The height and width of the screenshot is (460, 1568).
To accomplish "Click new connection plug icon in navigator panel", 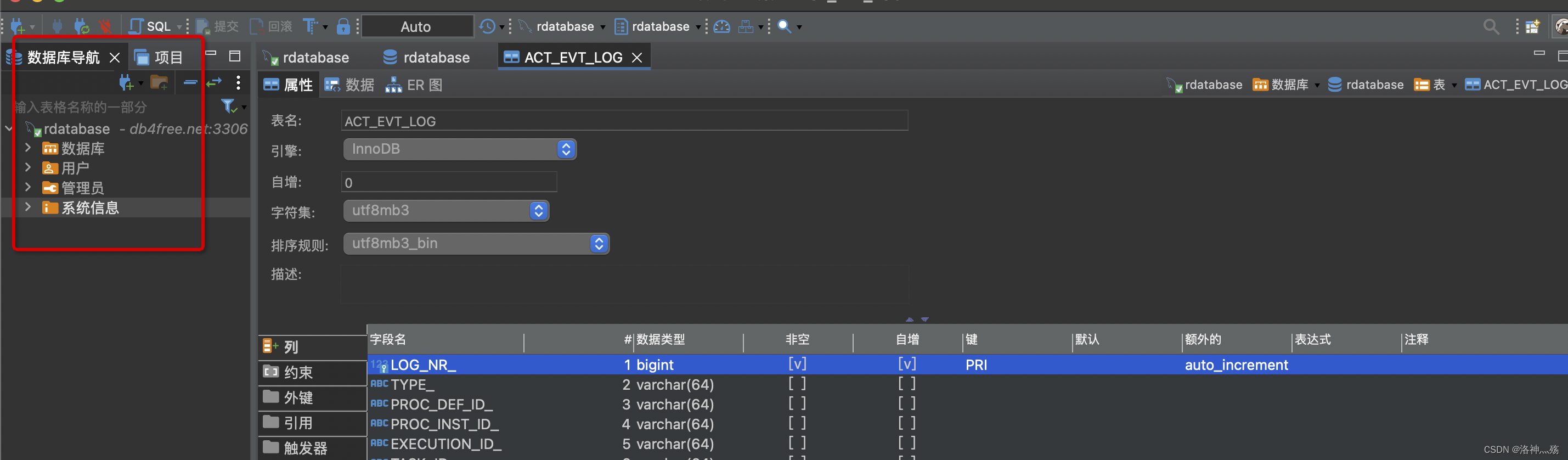I will [126, 82].
